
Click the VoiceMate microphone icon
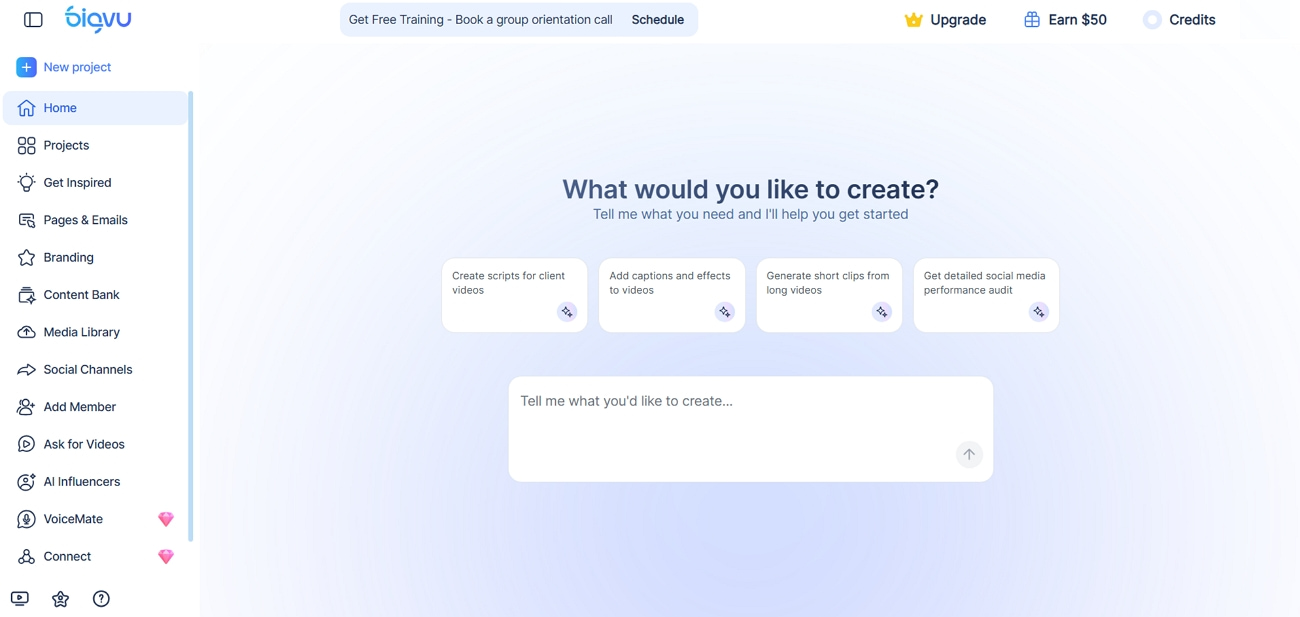pyautogui.click(x=26, y=519)
